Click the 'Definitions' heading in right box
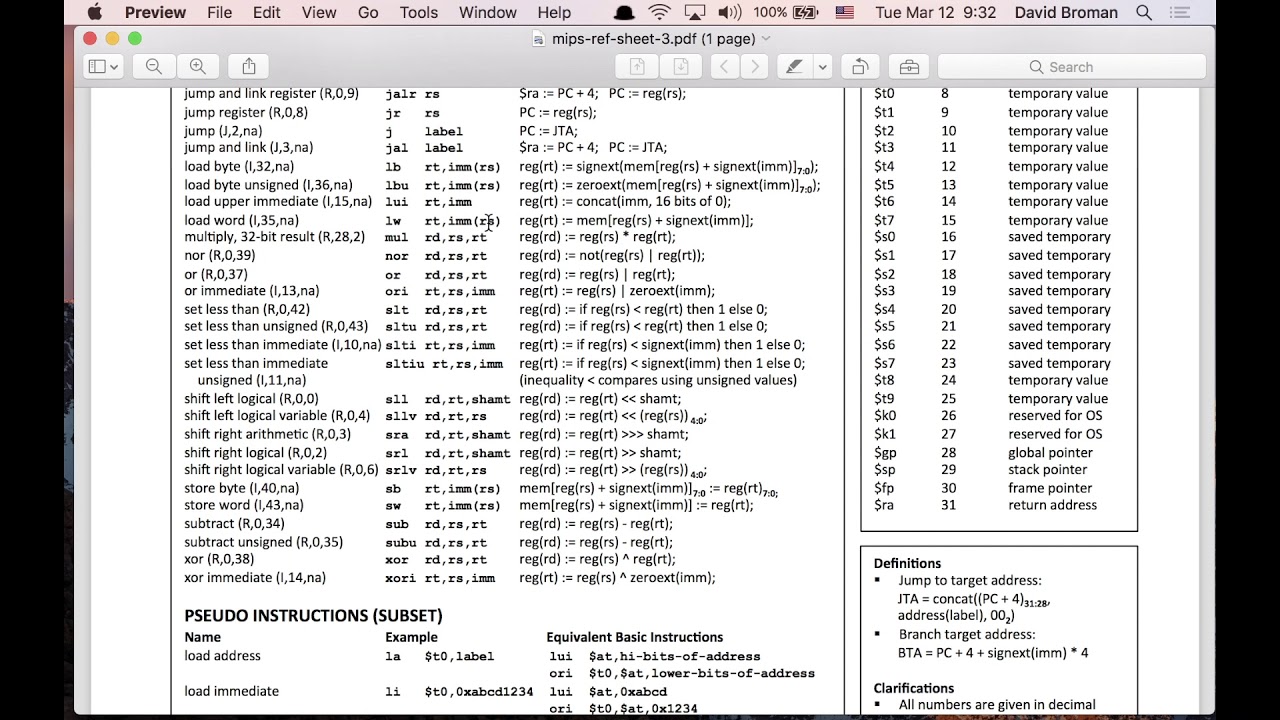The image size is (1280, 720). coord(907,563)
